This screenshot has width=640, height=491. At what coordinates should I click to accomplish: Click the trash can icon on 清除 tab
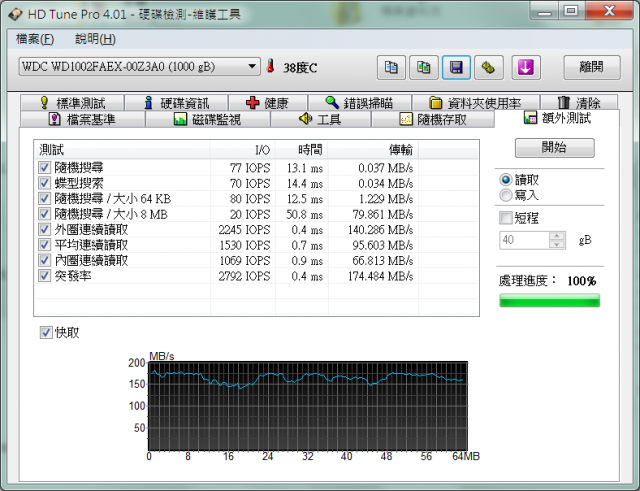pos(564,102)
